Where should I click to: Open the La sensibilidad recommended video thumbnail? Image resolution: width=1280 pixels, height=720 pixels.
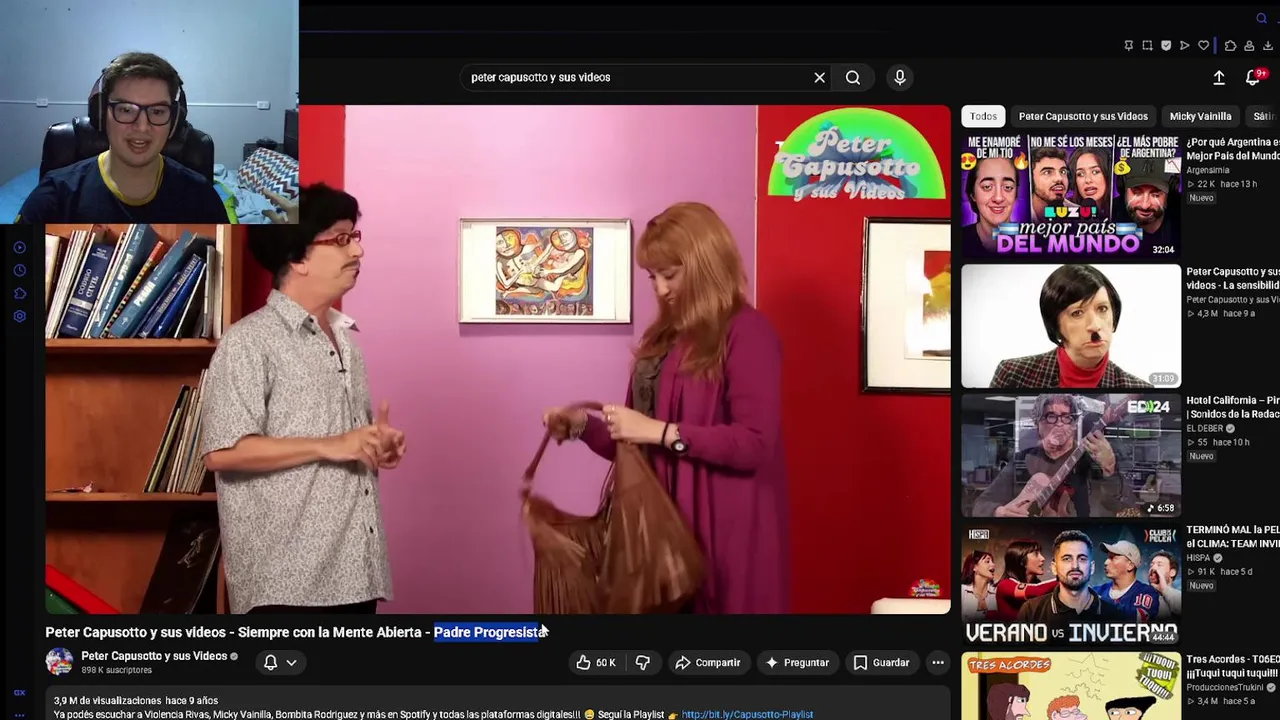point(1071,326)
